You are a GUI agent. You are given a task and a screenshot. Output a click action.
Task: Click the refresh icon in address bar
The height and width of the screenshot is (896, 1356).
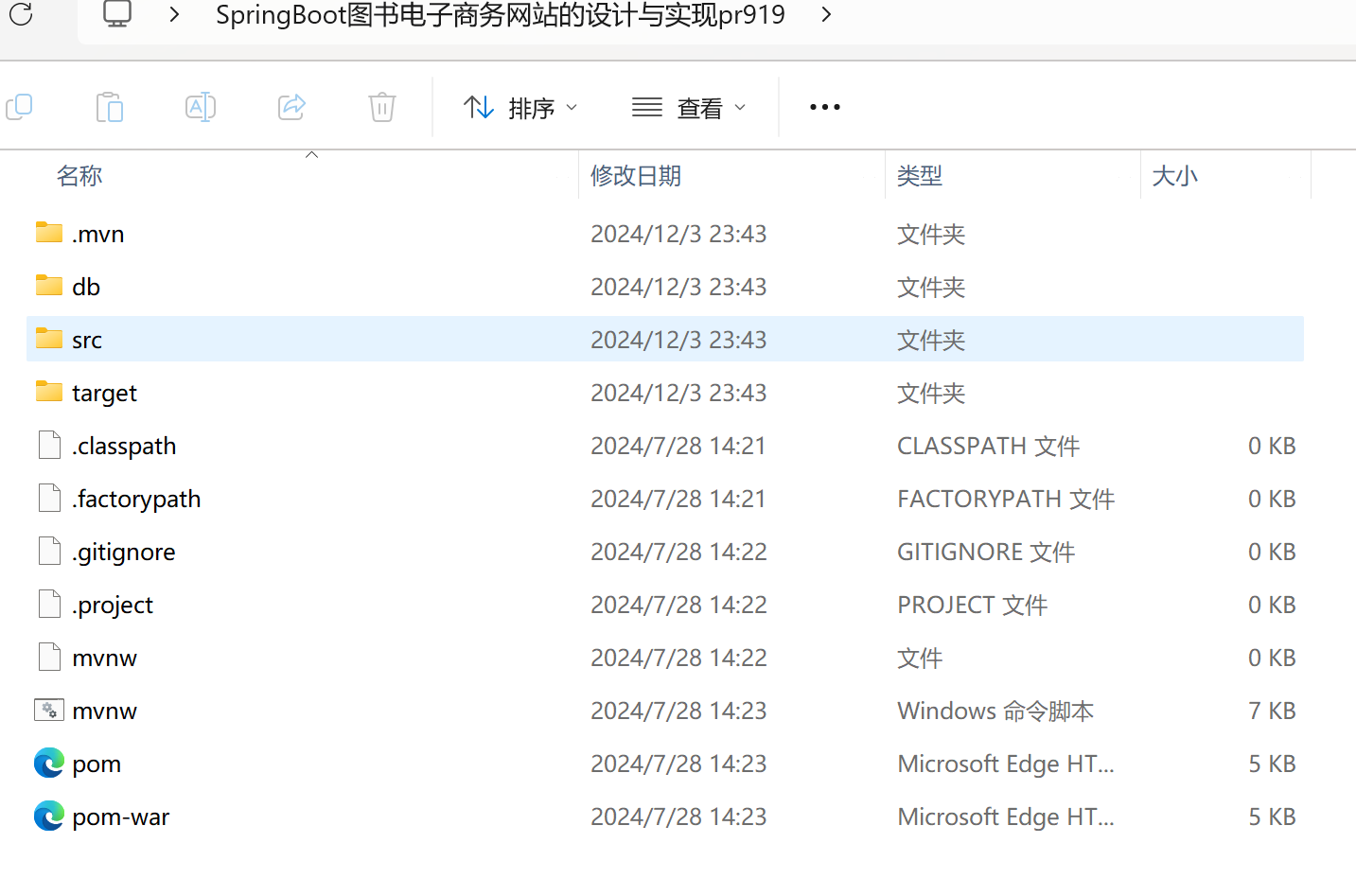[x=21, y=14]
